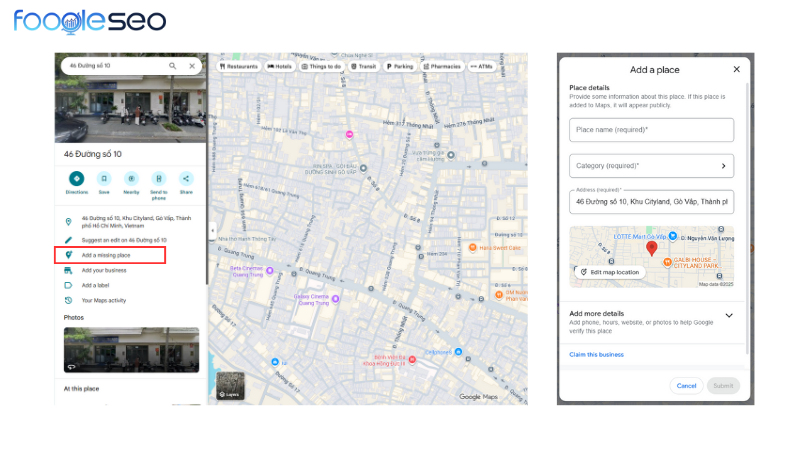Filter map by Hotels chip
Screen dimensions: 800x450
(280, 66)
